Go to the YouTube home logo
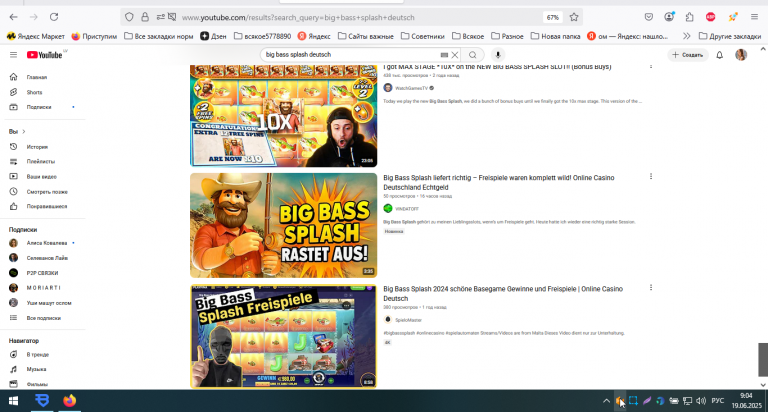This screenshot has width=768, height=412. pyautogui.click(x=45, y=55)
